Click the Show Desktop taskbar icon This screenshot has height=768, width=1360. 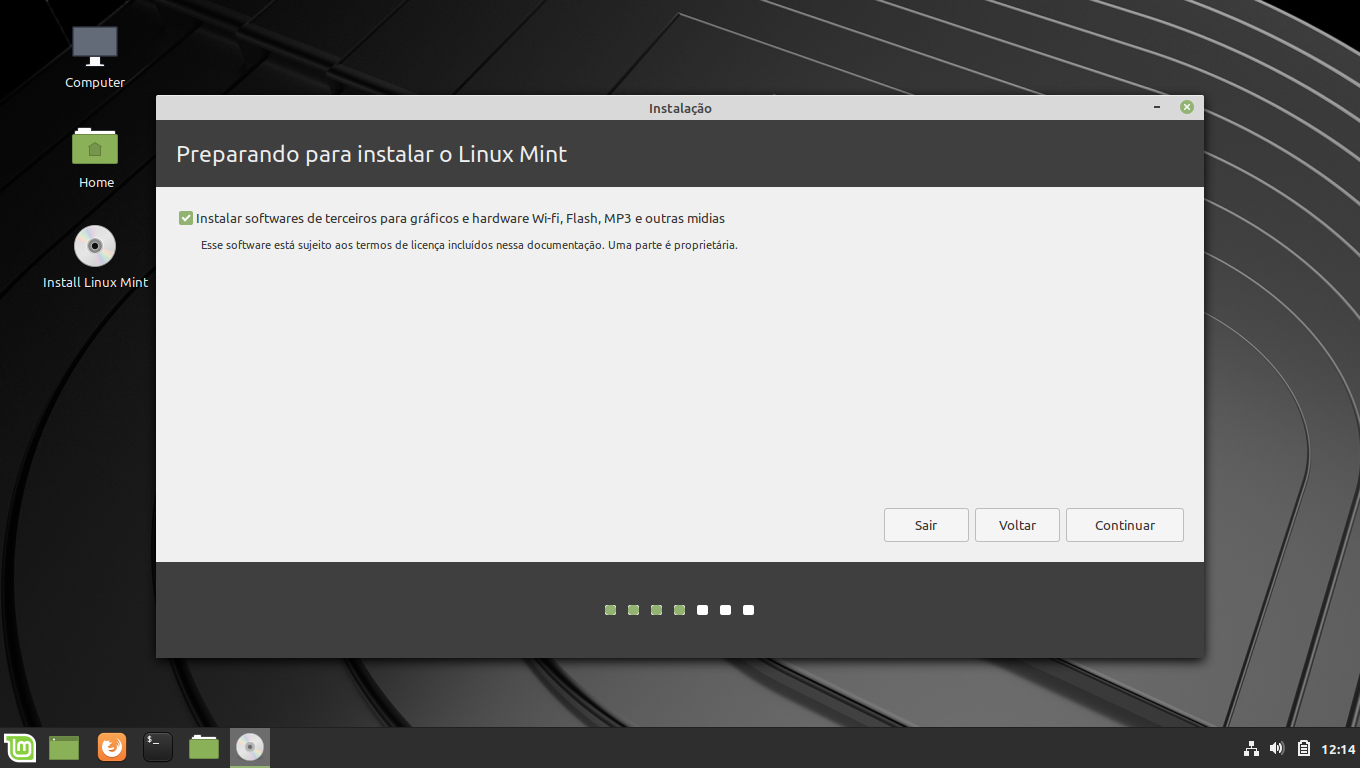(64, 747)
